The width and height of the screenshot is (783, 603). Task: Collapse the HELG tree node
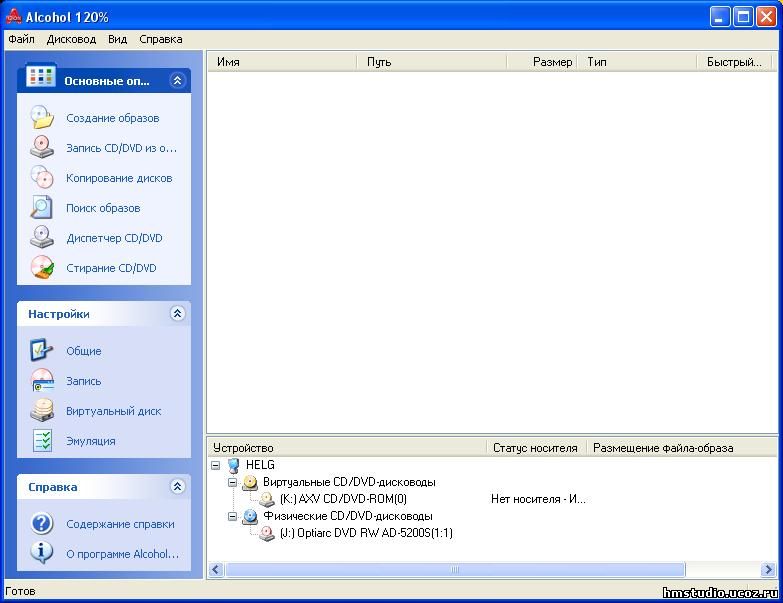pos(215,465)
